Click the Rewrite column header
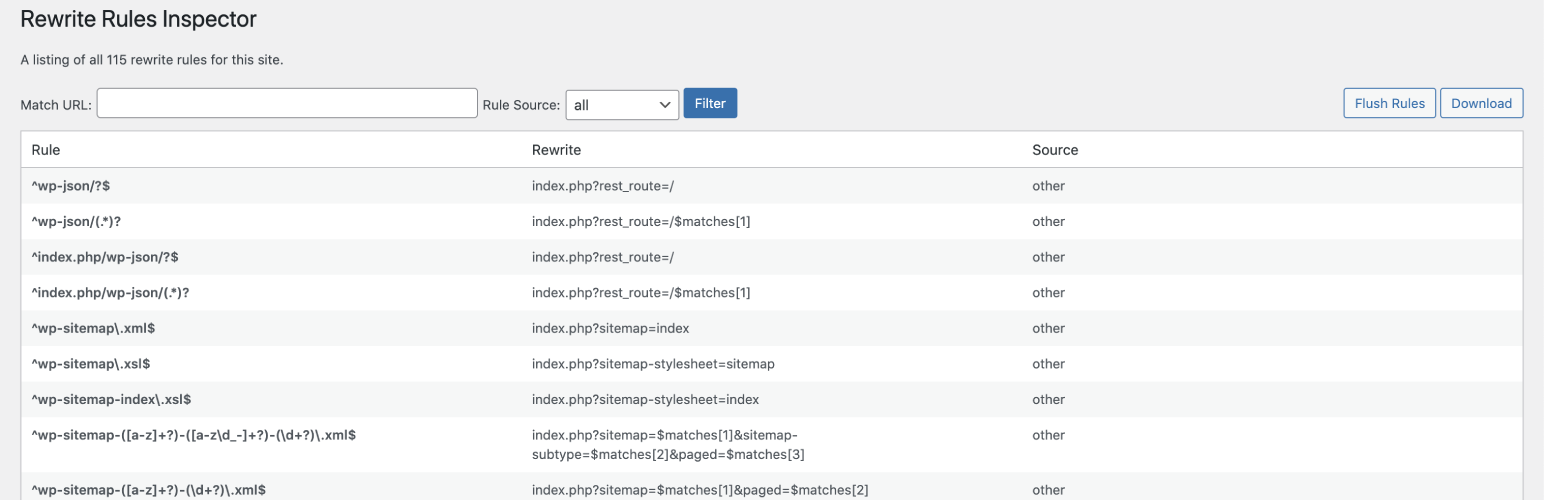Screen dimensions: 1544x500 556,150
